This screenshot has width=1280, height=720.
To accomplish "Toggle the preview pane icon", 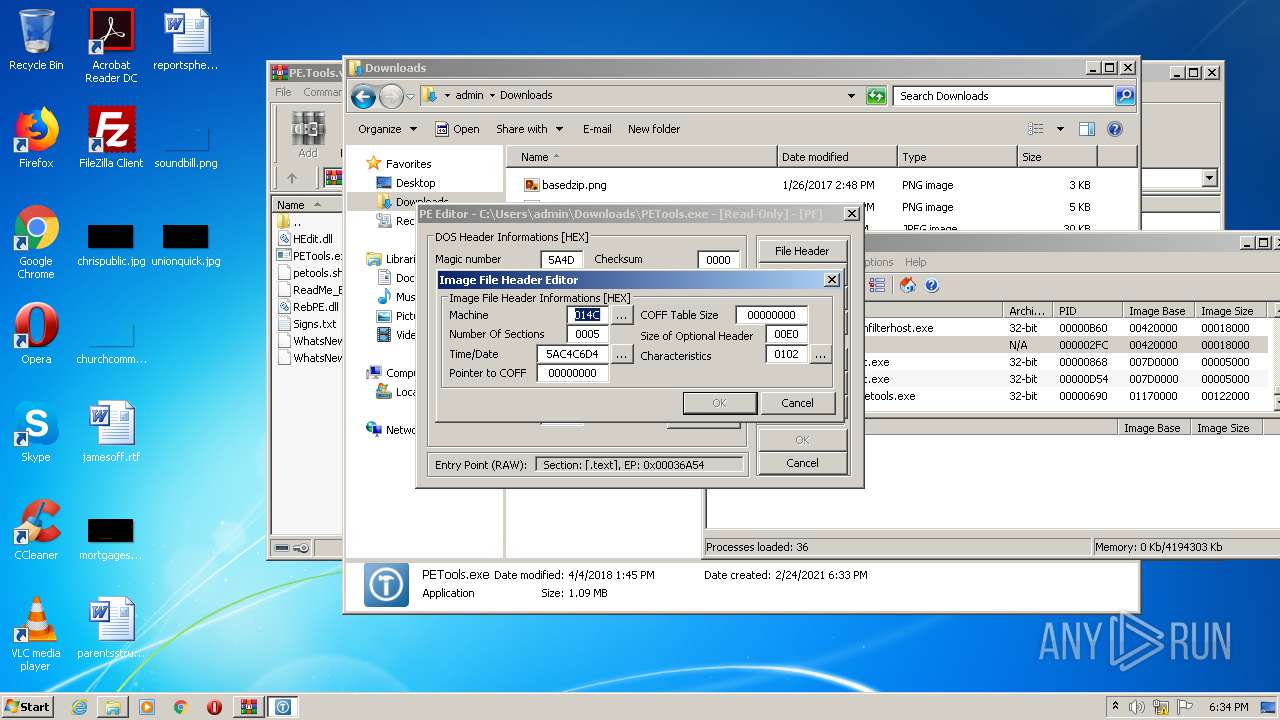I will pos(1087,129).
